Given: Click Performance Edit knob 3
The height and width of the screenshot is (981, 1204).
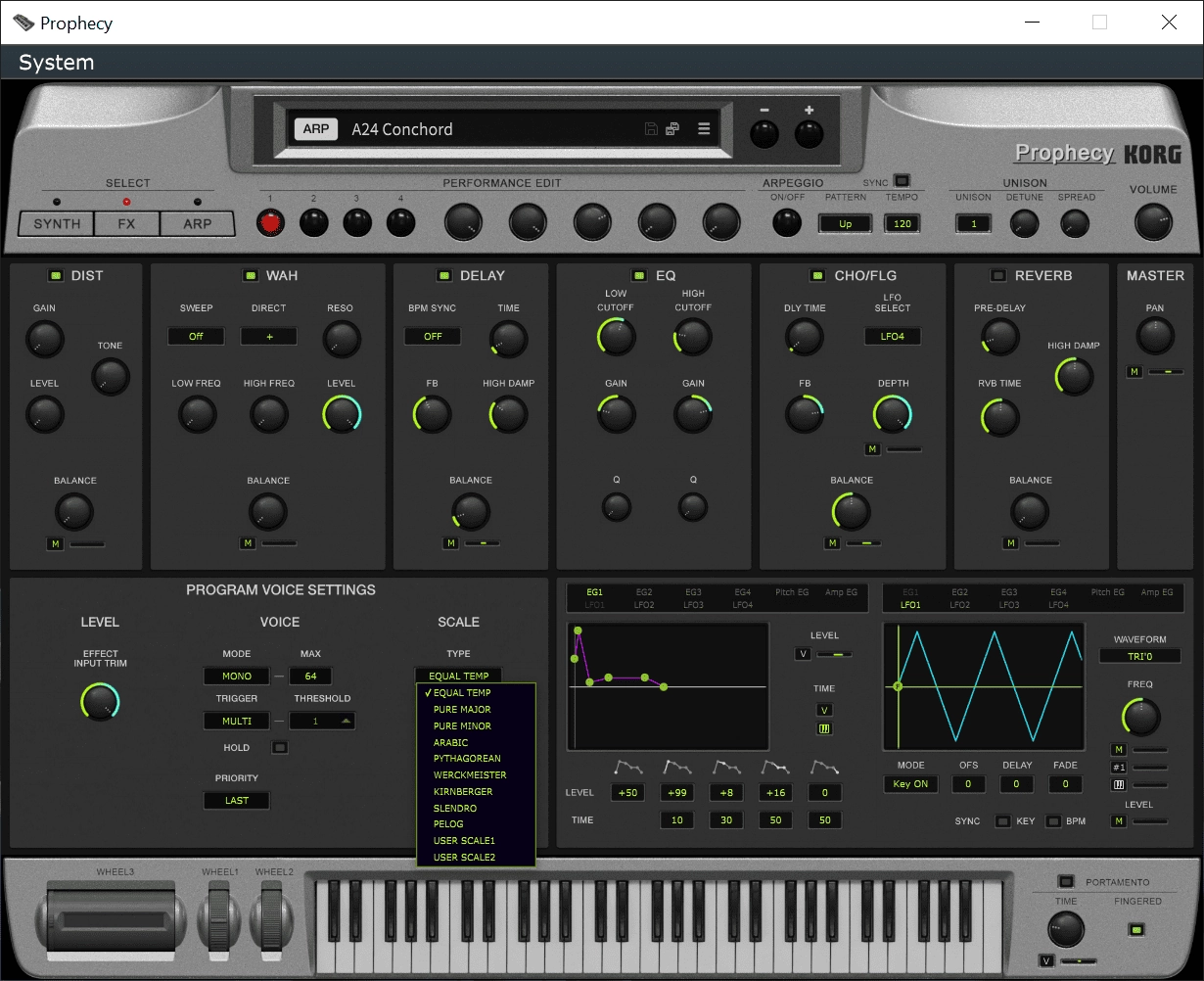Looking at the screenshot, I should click(357, 223).
